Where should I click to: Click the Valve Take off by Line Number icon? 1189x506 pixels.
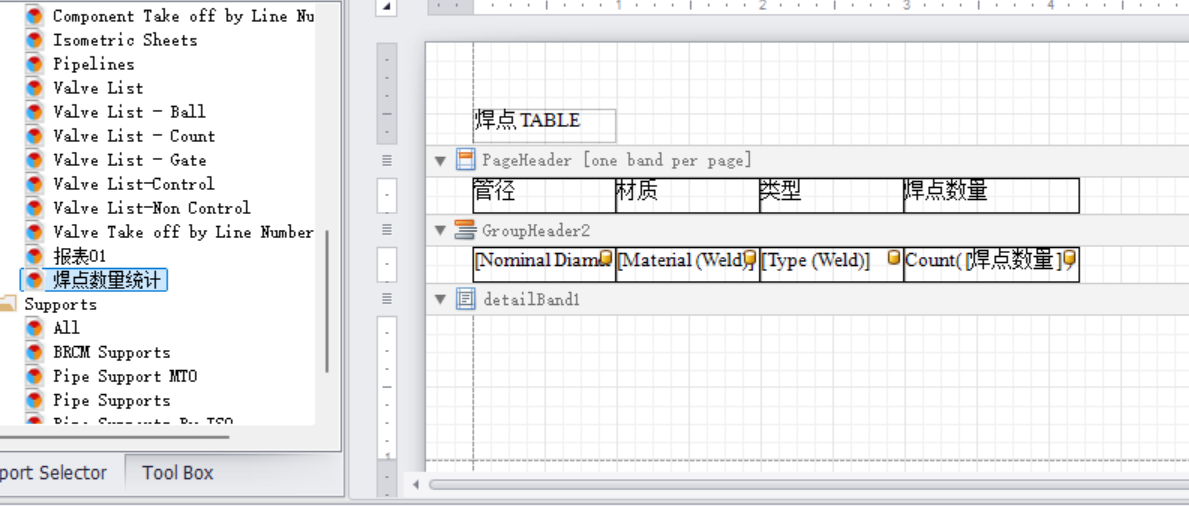coord(34,232)
